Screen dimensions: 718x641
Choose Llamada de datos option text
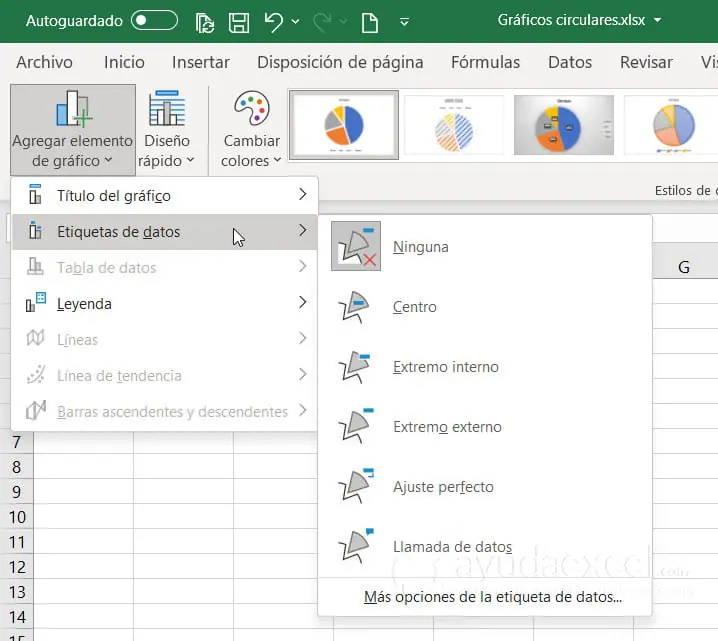452,547
